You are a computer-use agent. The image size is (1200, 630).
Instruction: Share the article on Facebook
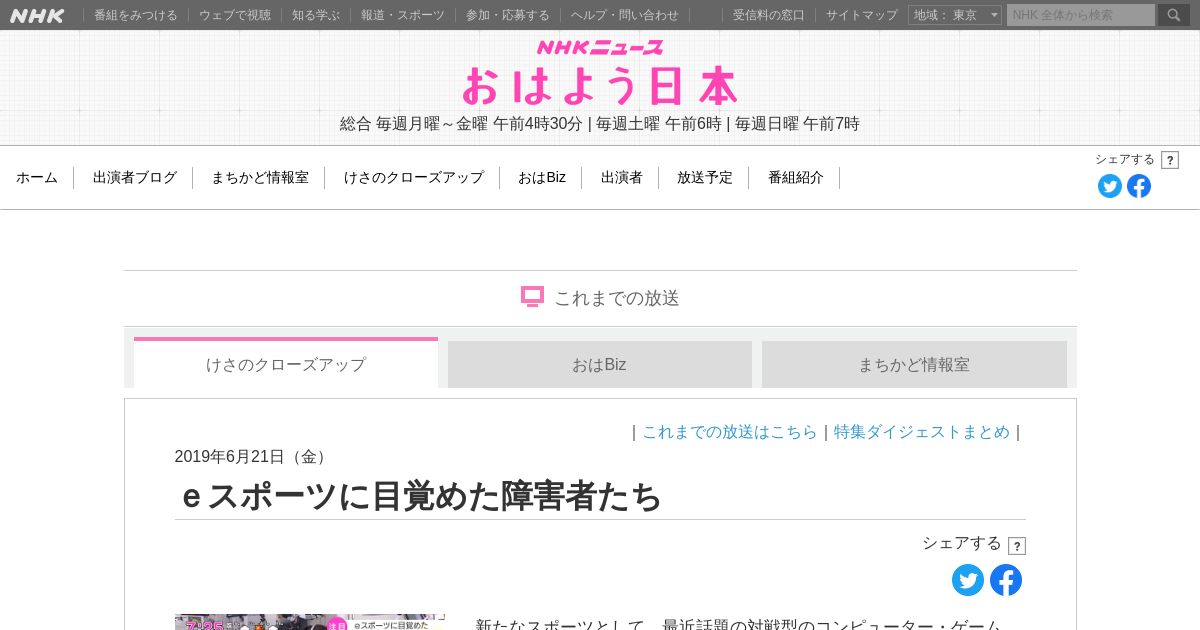(x=1006, y=580)
